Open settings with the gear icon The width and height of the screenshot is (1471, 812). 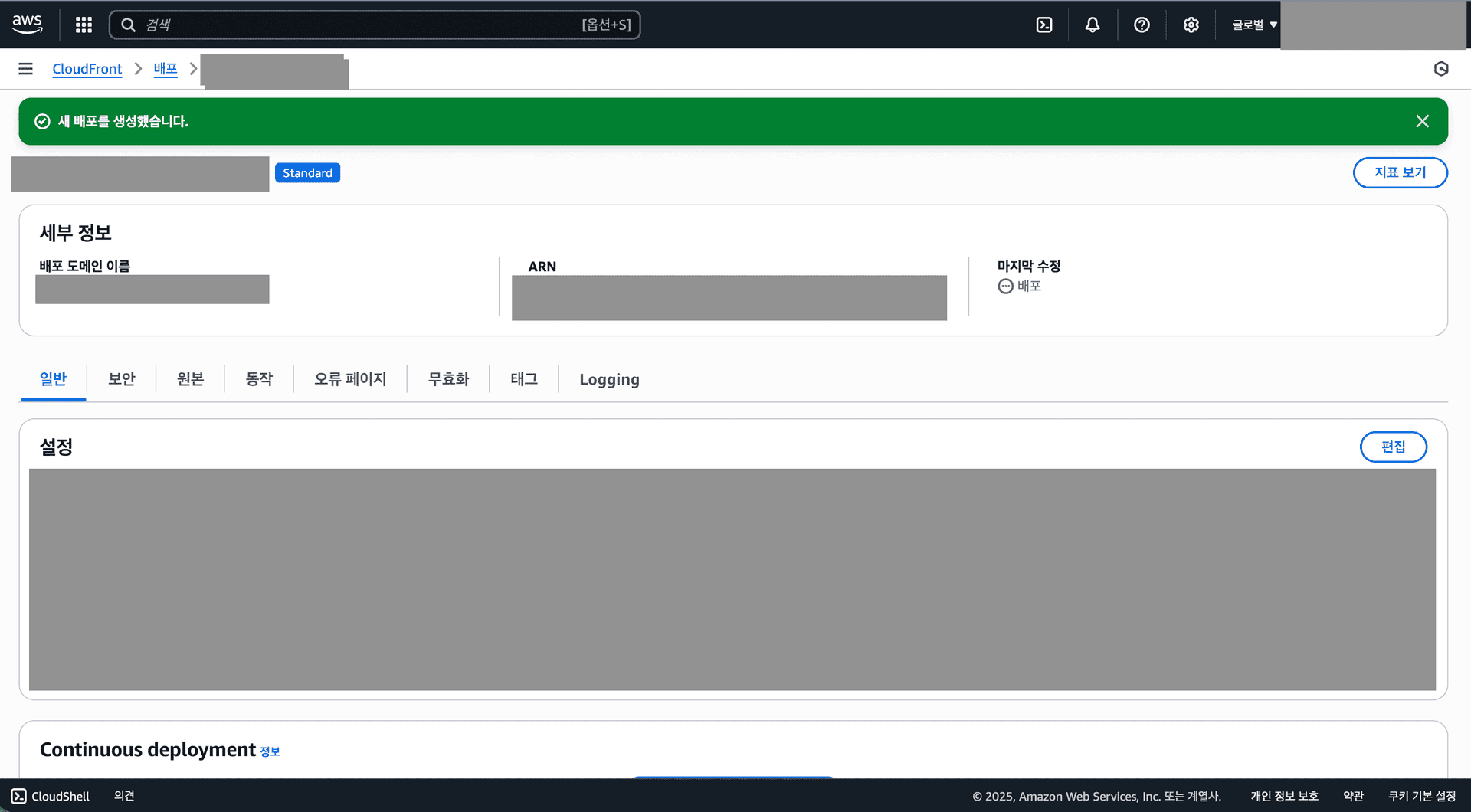click(x=1190, y=24)
